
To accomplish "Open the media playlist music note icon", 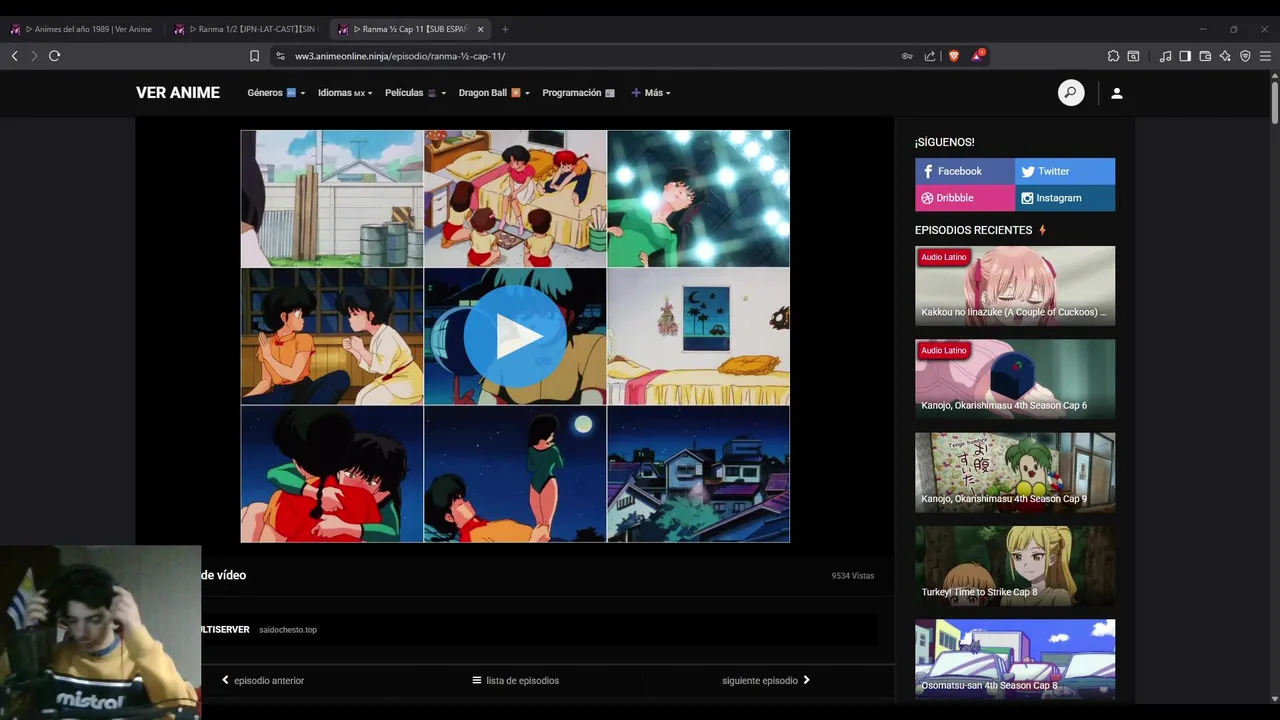I will coord(1165,56).
